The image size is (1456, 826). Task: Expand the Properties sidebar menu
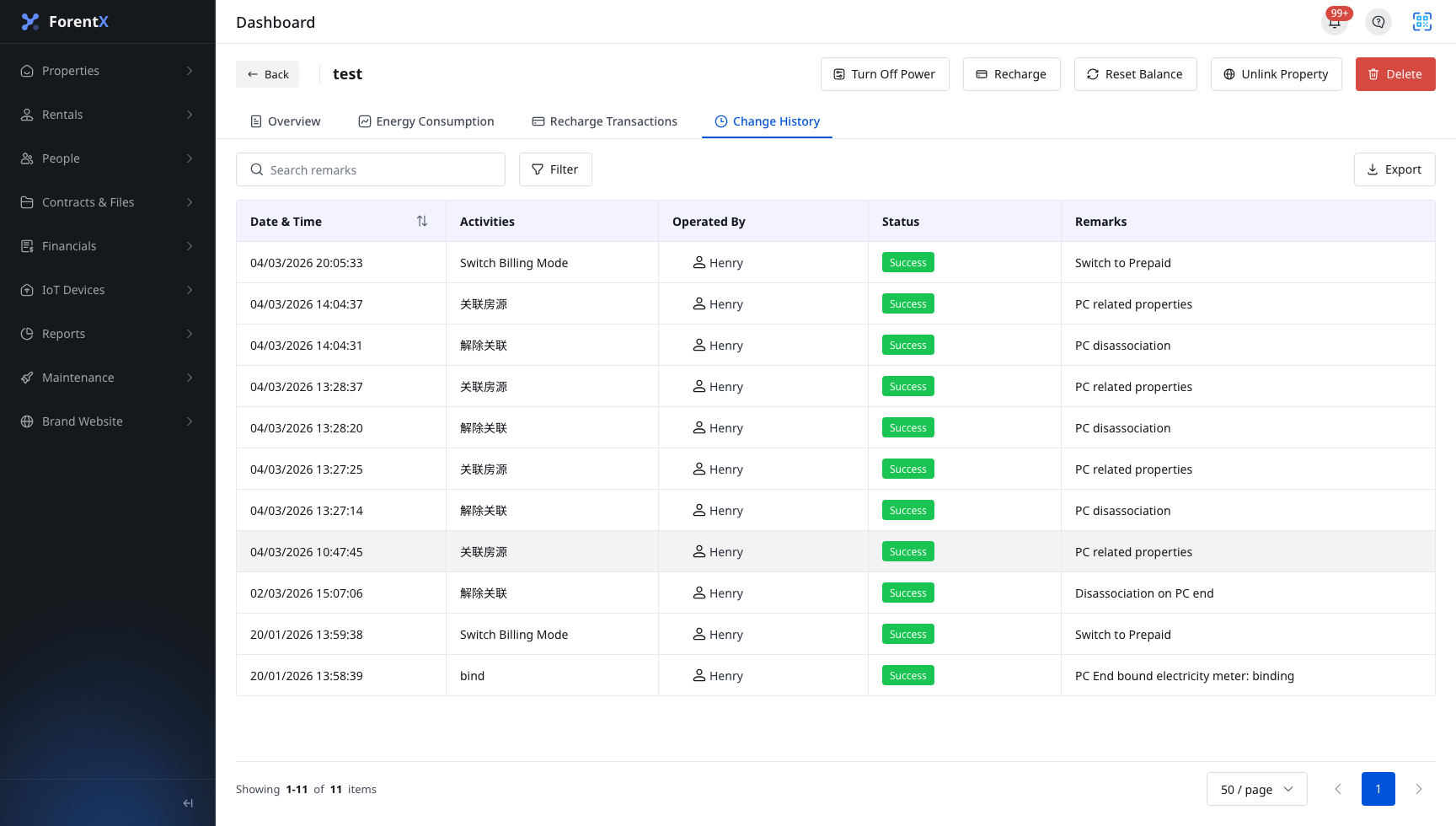tap(108, 71)
